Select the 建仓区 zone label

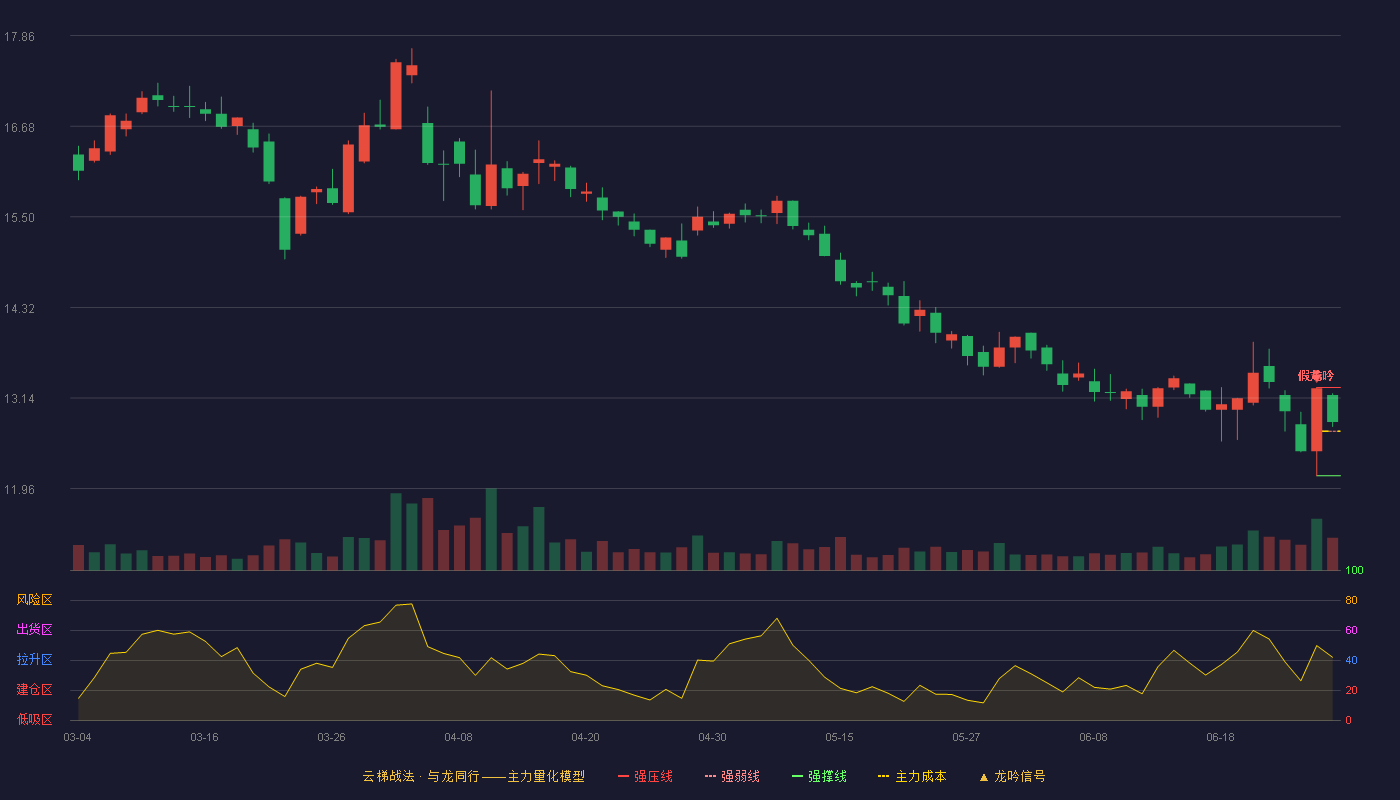34,690
